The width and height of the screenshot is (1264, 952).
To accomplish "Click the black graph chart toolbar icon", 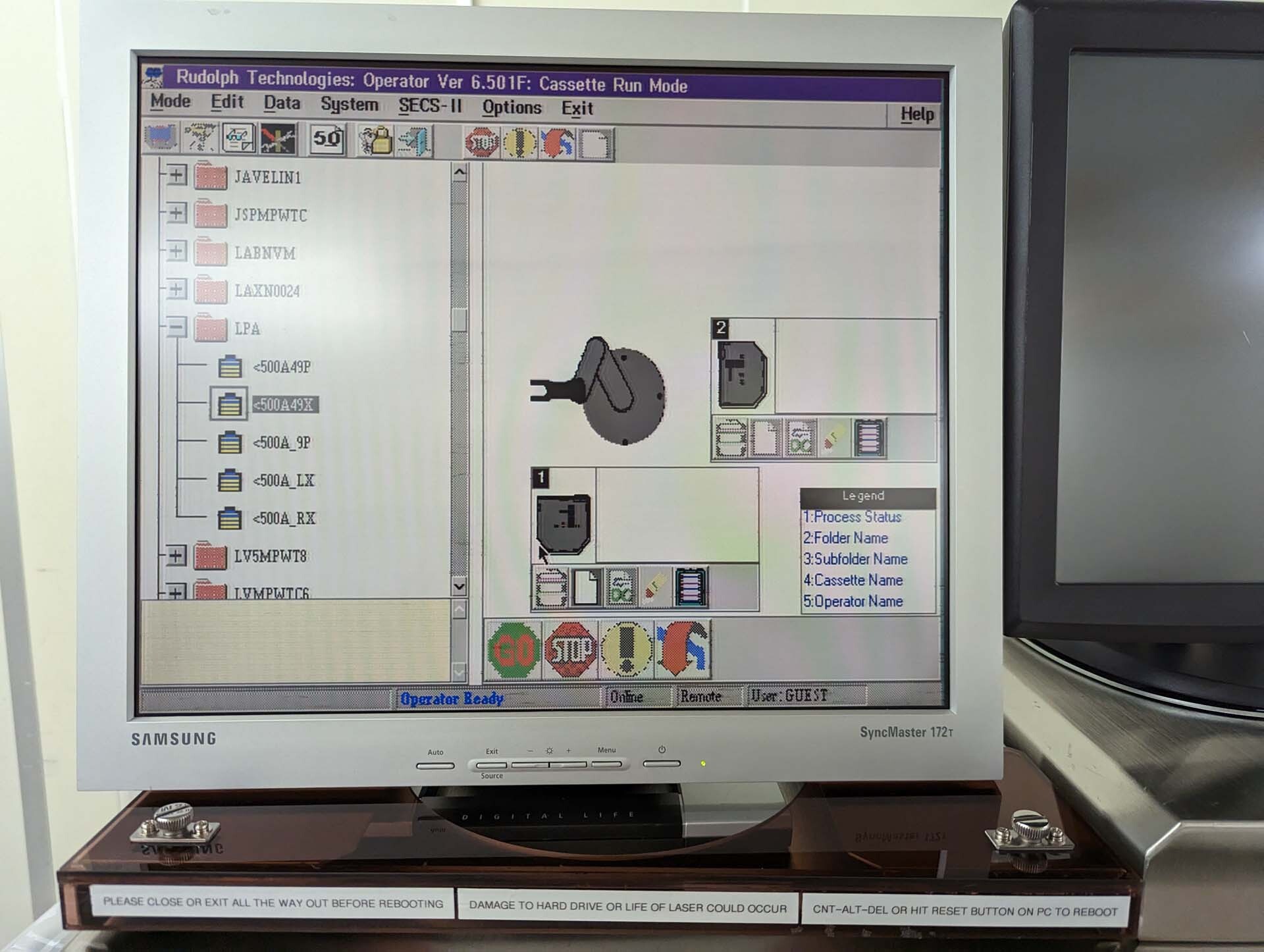I will point(278,139).
